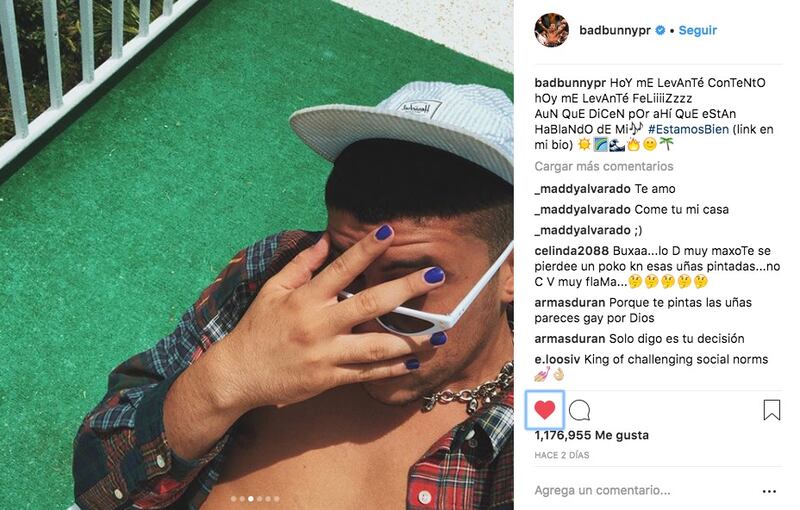View the 1,176,955 Me gusta list
The height and width of the screenshot is (510, 800).
click(x=592, y=435)
